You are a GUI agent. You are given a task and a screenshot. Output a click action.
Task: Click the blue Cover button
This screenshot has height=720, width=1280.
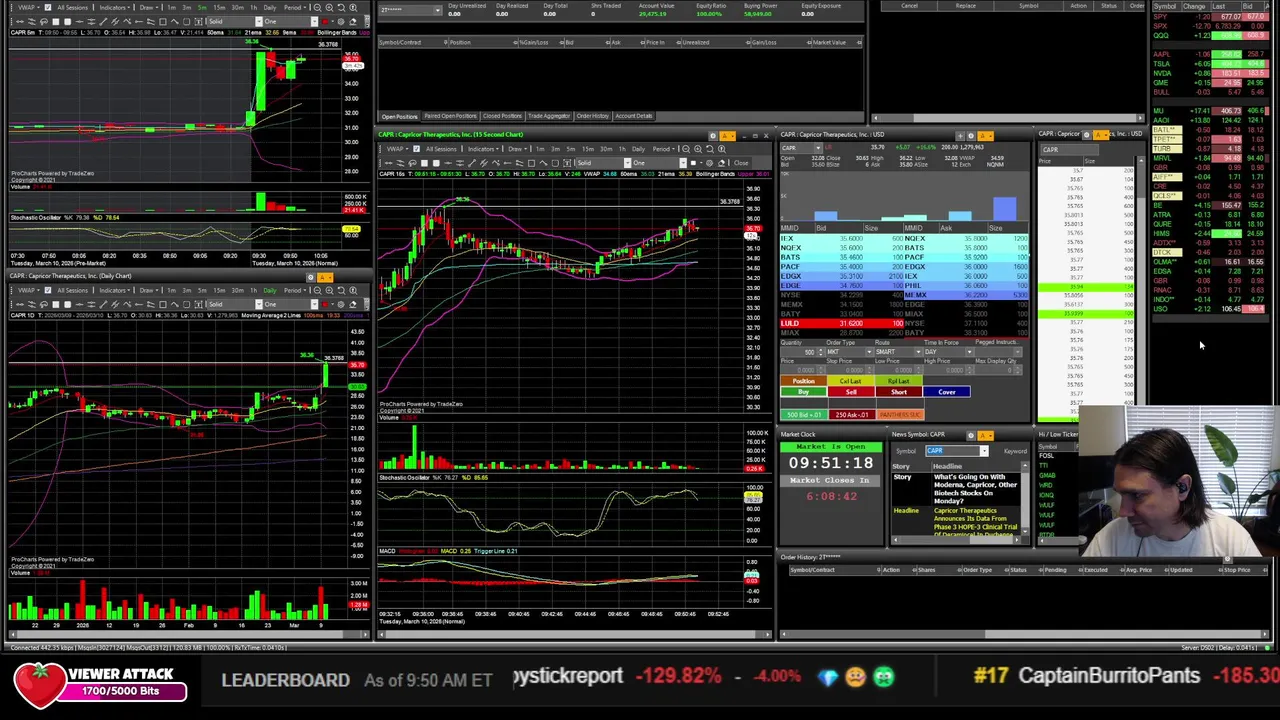click(x=947, y=392)
